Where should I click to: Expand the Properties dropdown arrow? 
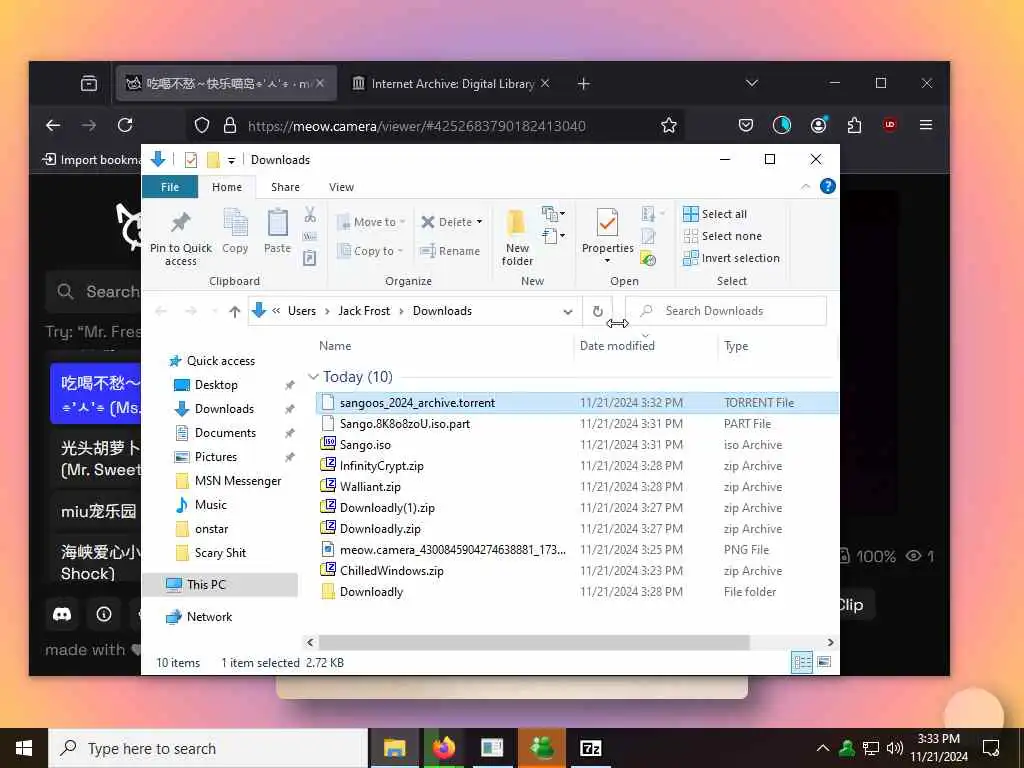point(607,261)
